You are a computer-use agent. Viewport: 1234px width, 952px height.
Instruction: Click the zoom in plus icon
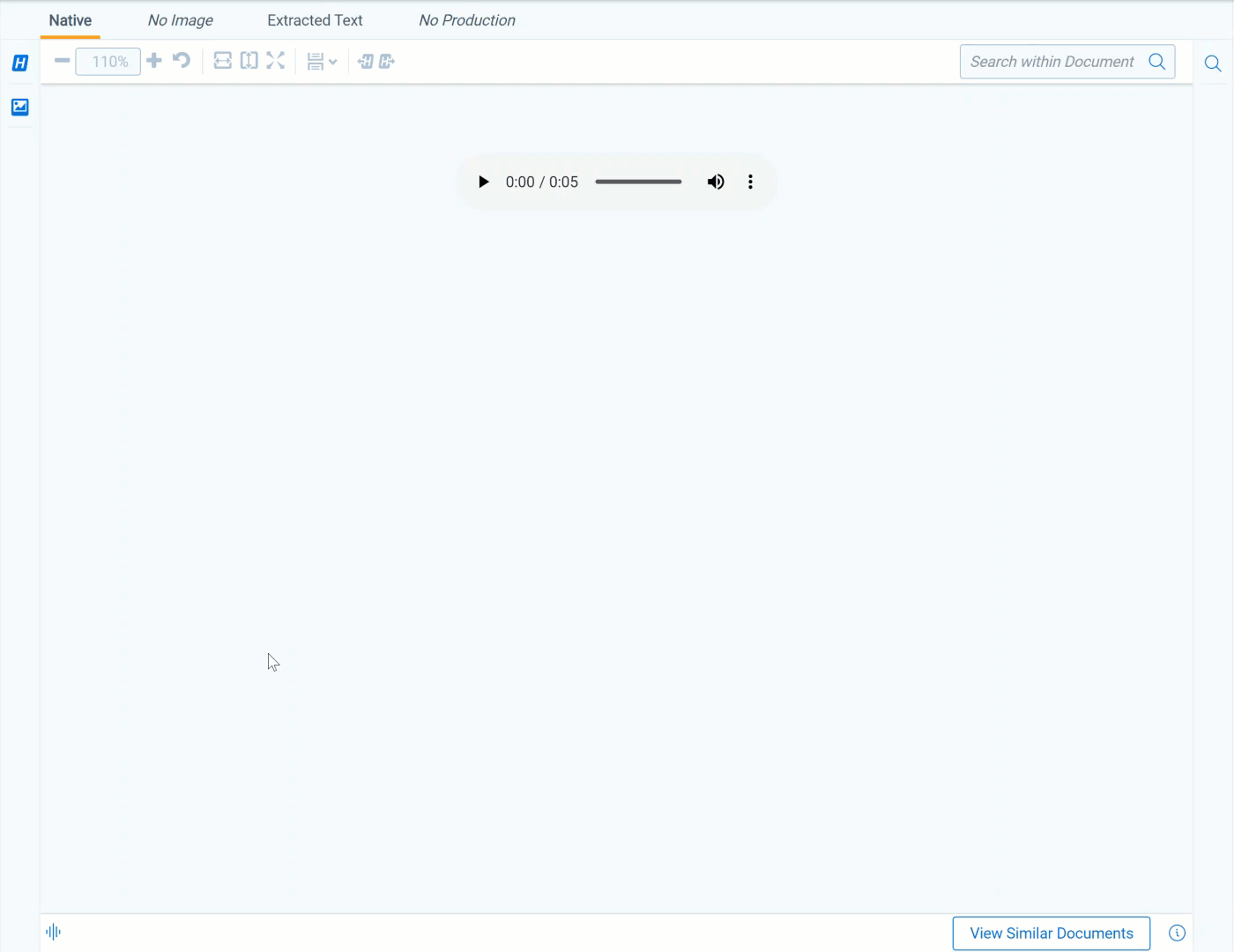pos(154,61)
